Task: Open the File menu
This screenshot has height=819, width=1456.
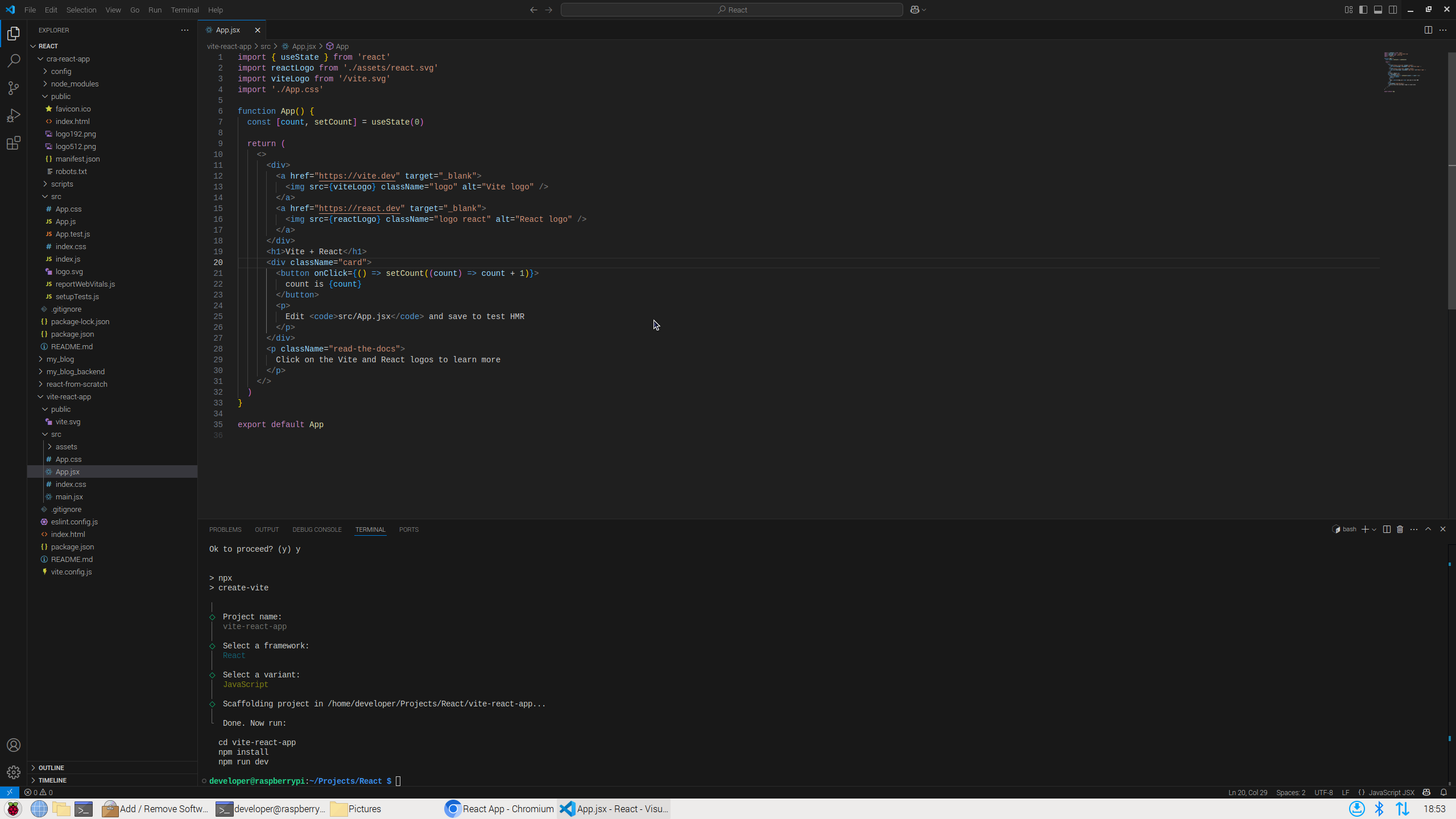Action: point(30,10)
